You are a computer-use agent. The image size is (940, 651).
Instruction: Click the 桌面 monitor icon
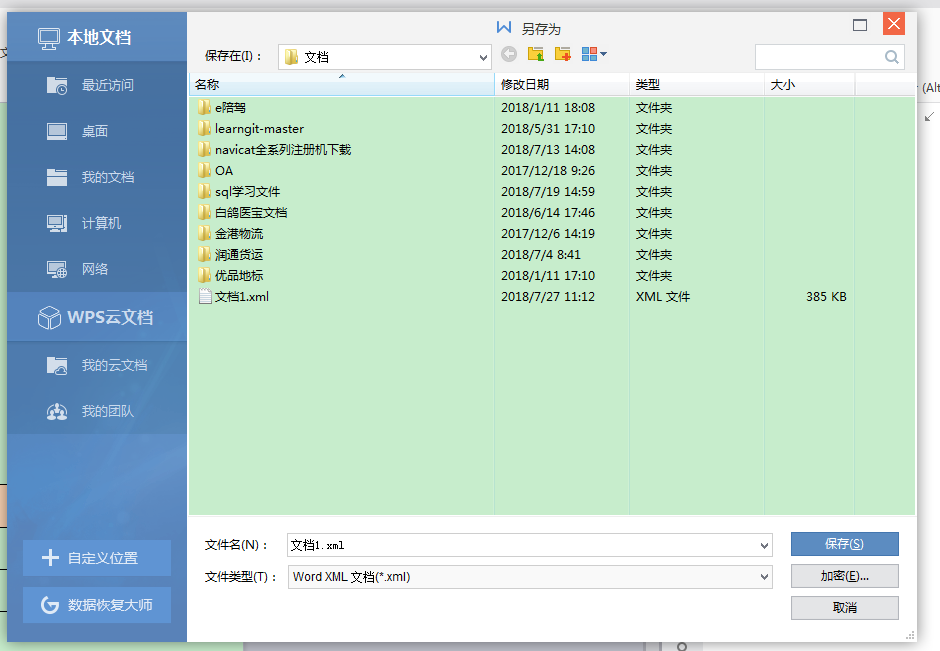(x=57, y=131)
